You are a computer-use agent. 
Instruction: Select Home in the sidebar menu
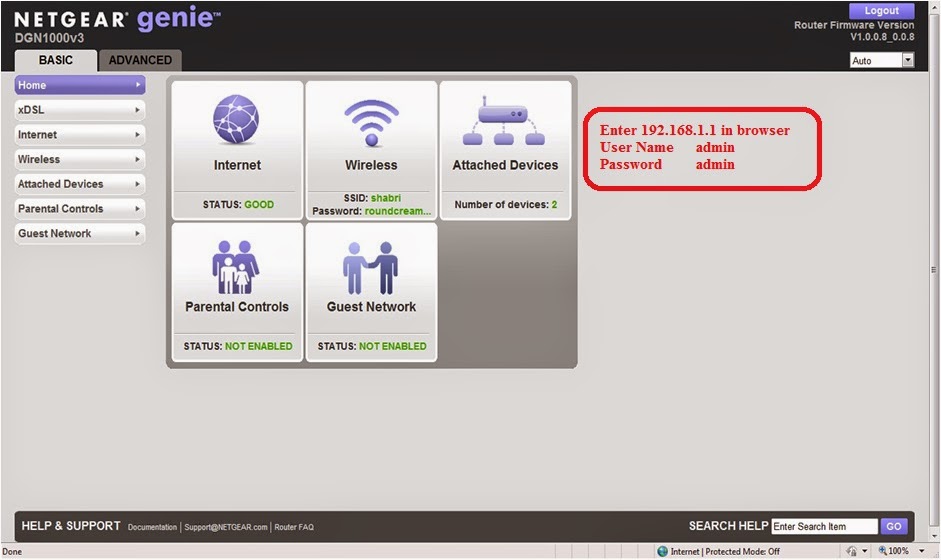80,85
